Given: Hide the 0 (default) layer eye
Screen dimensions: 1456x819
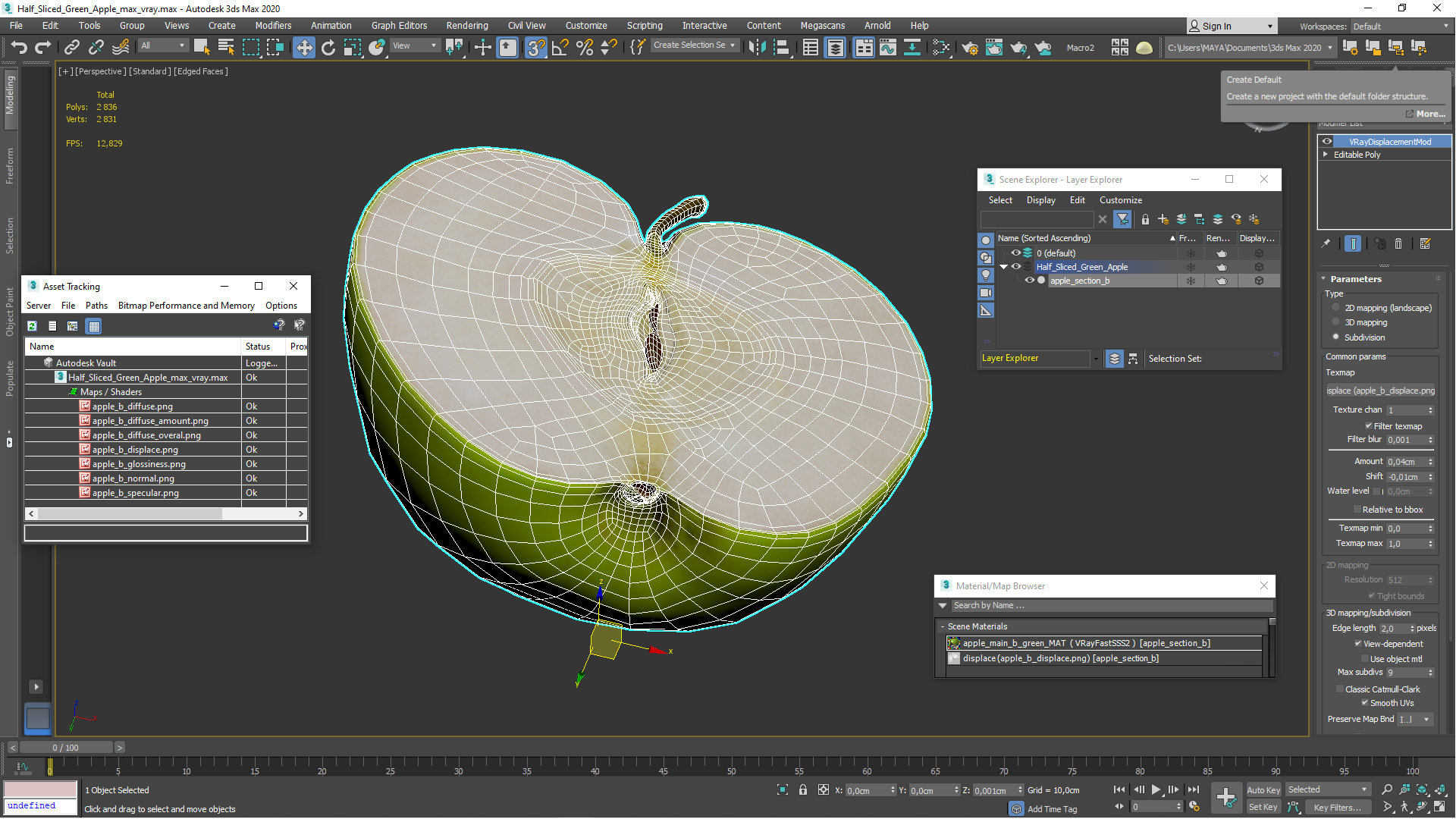Looking at the screenshot, I should coord(1016,253).
